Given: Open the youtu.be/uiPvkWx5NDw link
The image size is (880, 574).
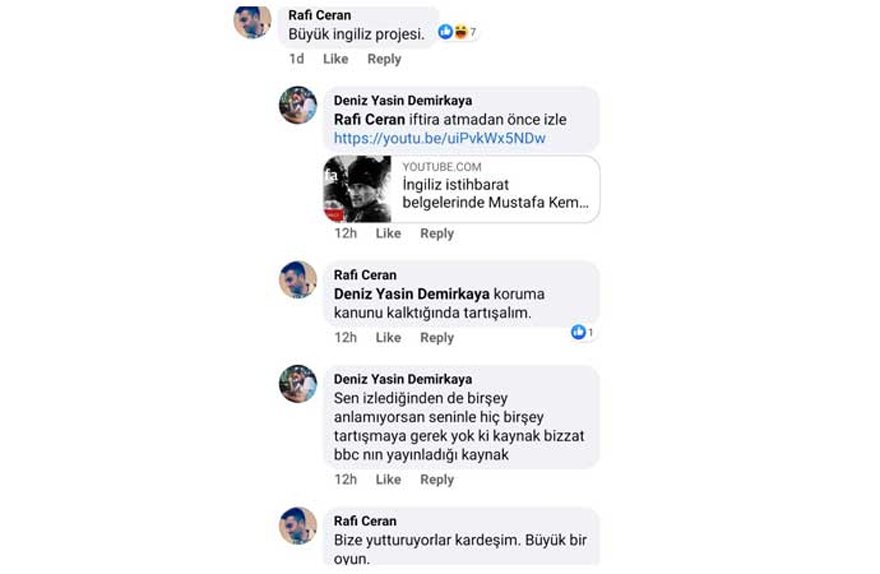Looking at the screenshot, I should click(439, 138).
